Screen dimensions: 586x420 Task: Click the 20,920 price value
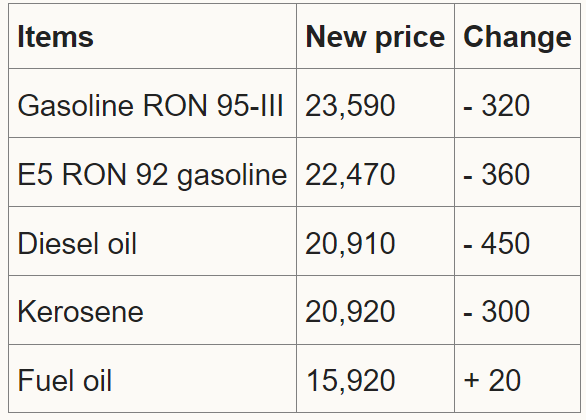point(350,313)
